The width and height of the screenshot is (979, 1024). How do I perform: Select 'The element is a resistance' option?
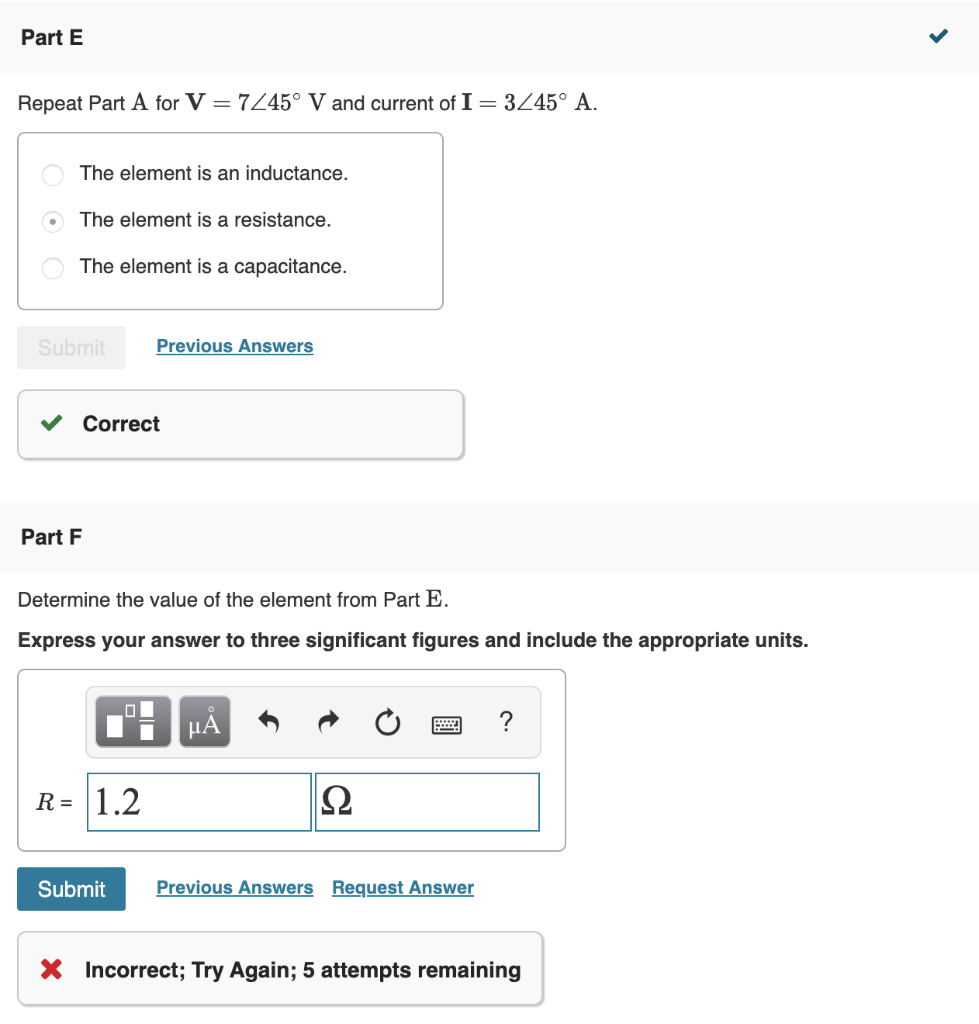tap(52, 221)
